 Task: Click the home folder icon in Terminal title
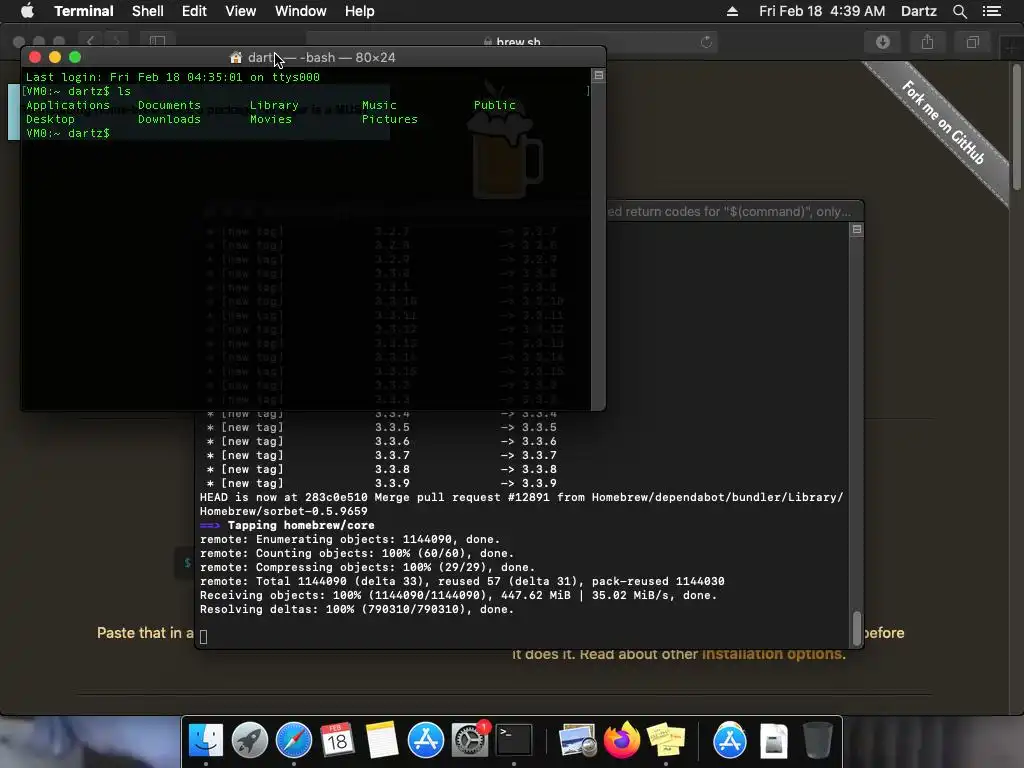(236, 57)
